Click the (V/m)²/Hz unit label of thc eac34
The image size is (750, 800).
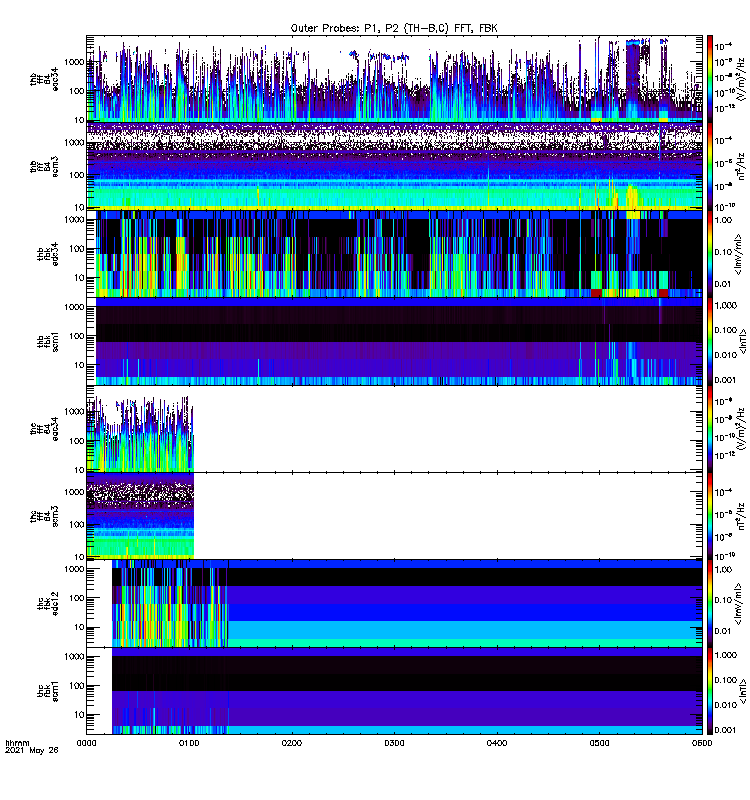tap(741, 429)
